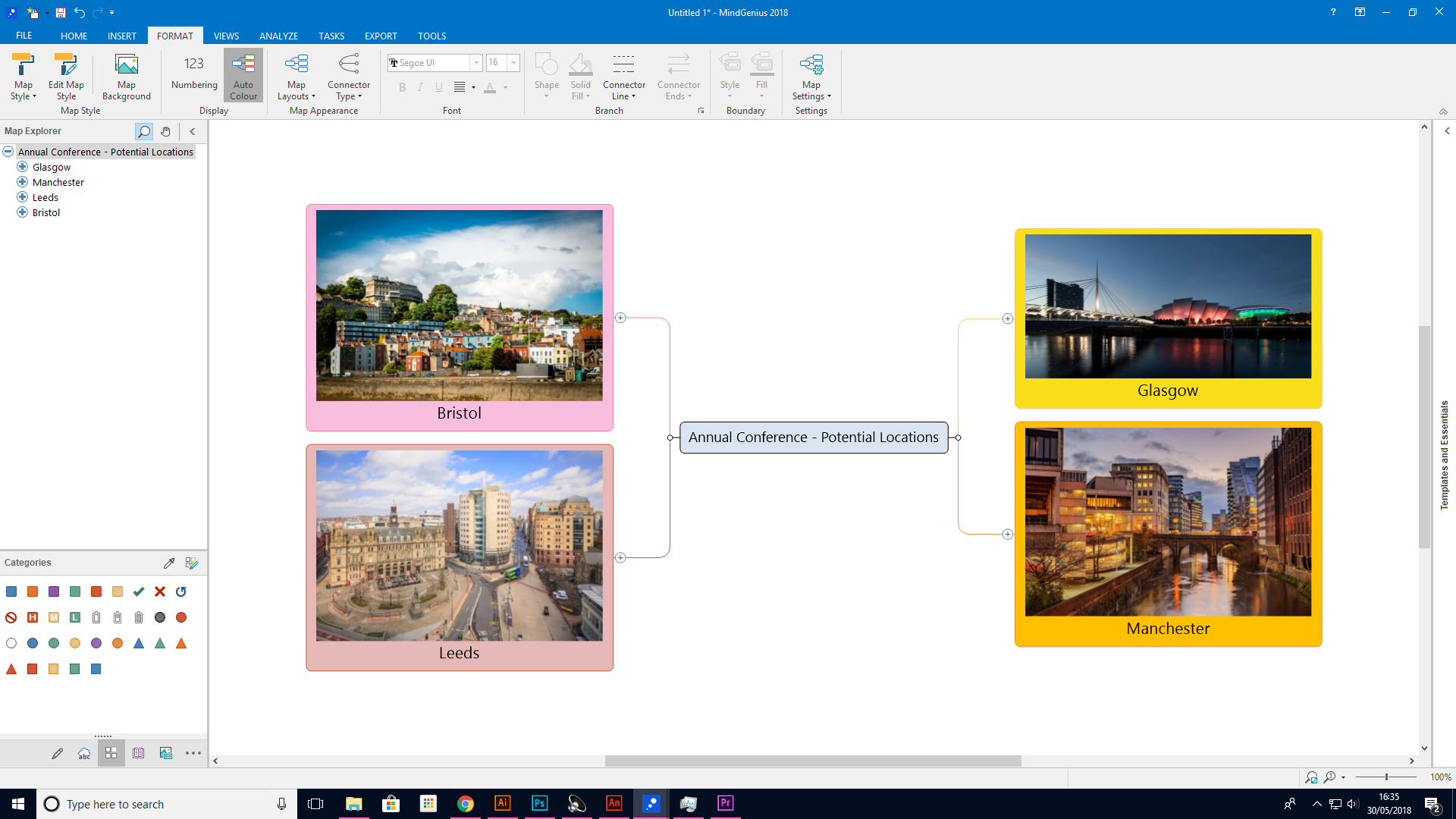
Task: Apply the green checkmark category
Action: coord(139,591)
